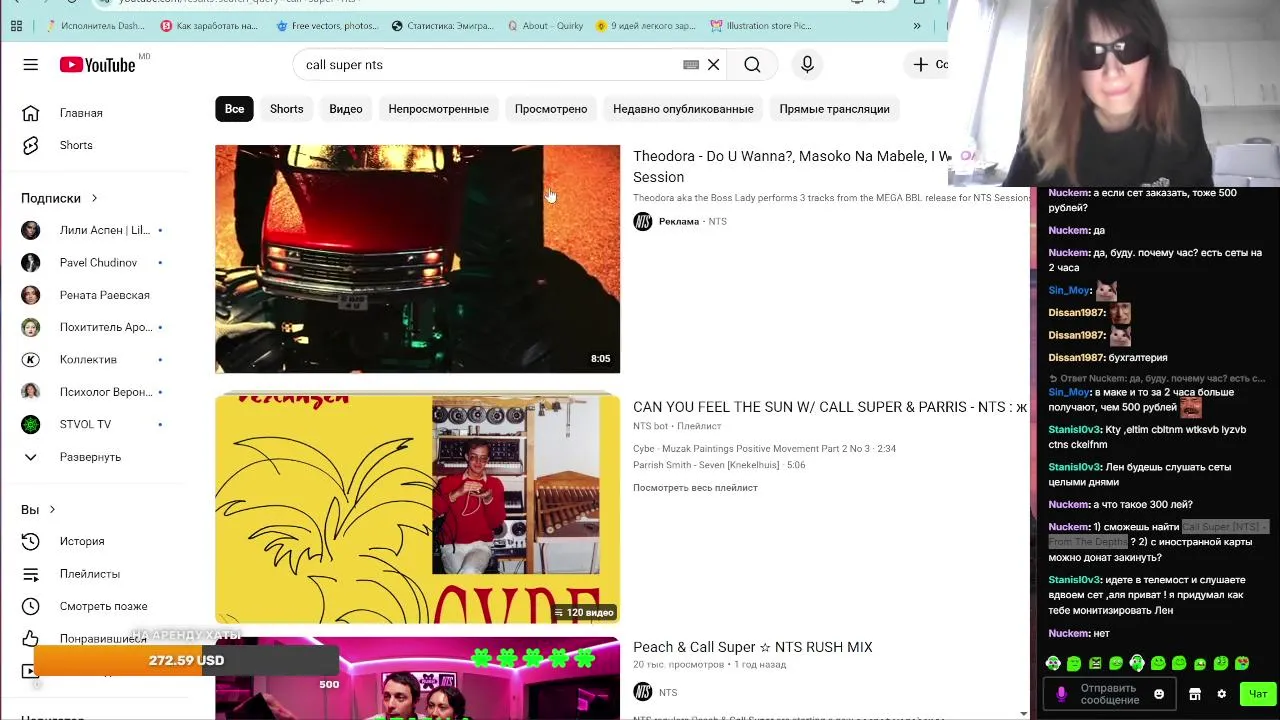Viewport: 1280px width, 720px height.
Task: Click the results page scrollbar down arrow
Action: (1023, 713)
